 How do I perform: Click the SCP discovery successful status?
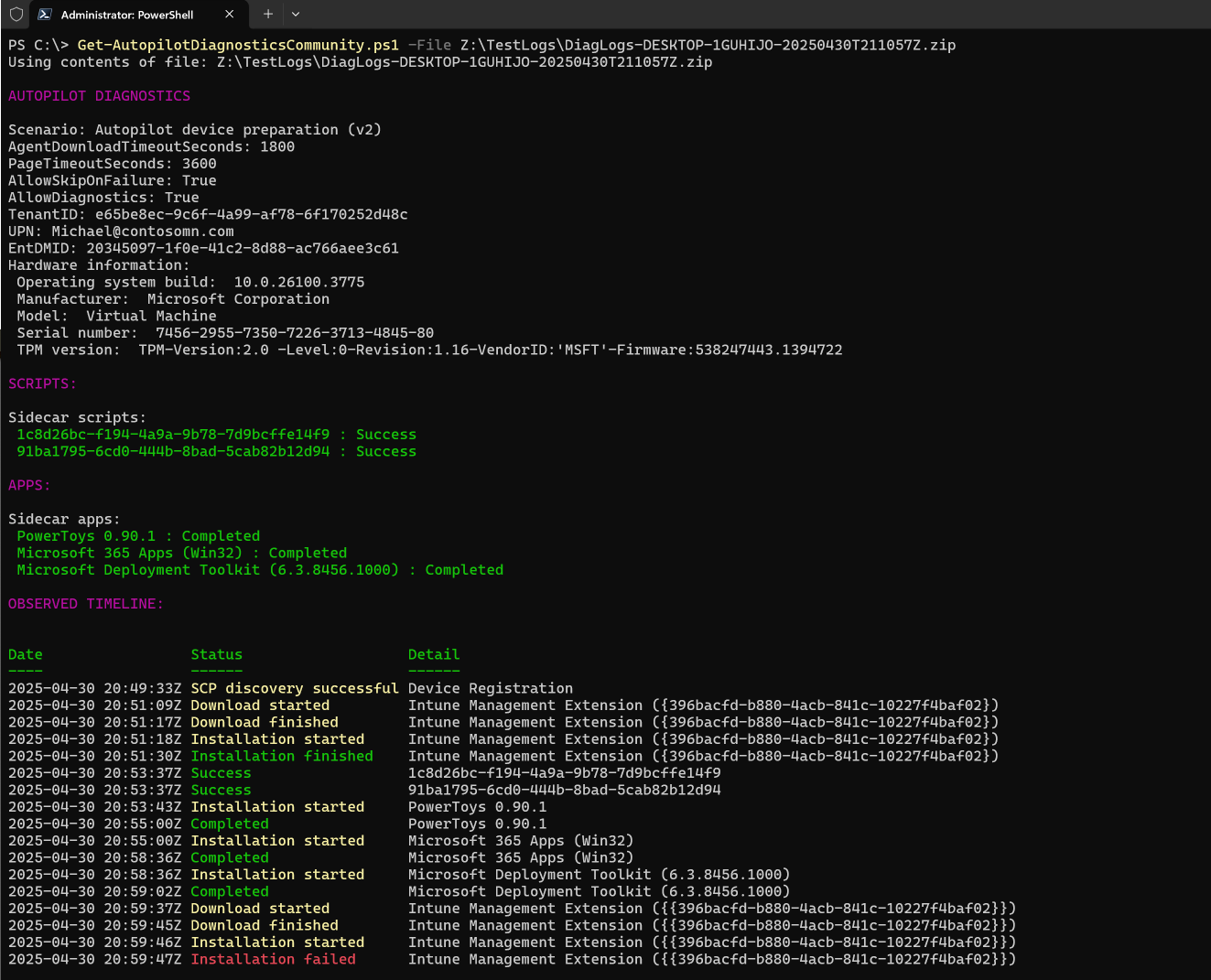click(294, 688)
